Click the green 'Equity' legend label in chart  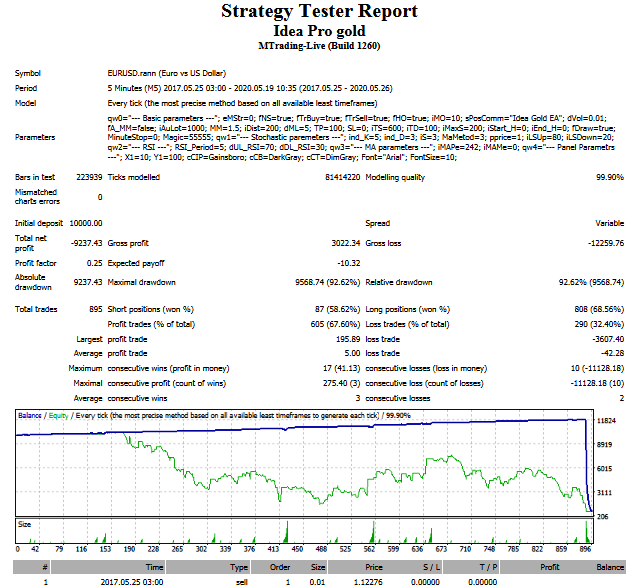58,415
